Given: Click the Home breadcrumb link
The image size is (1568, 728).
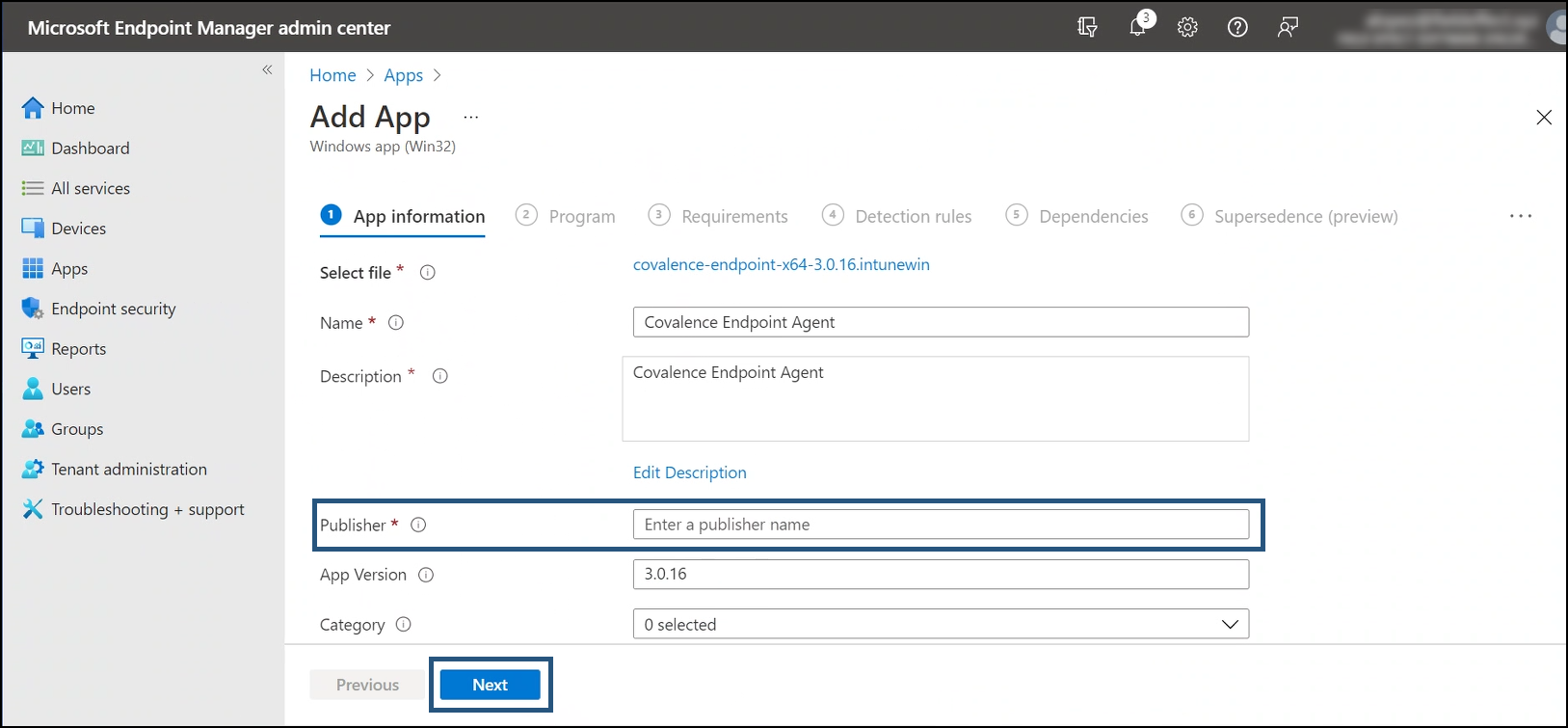Looking at the screenshot, I should (332, 75).
